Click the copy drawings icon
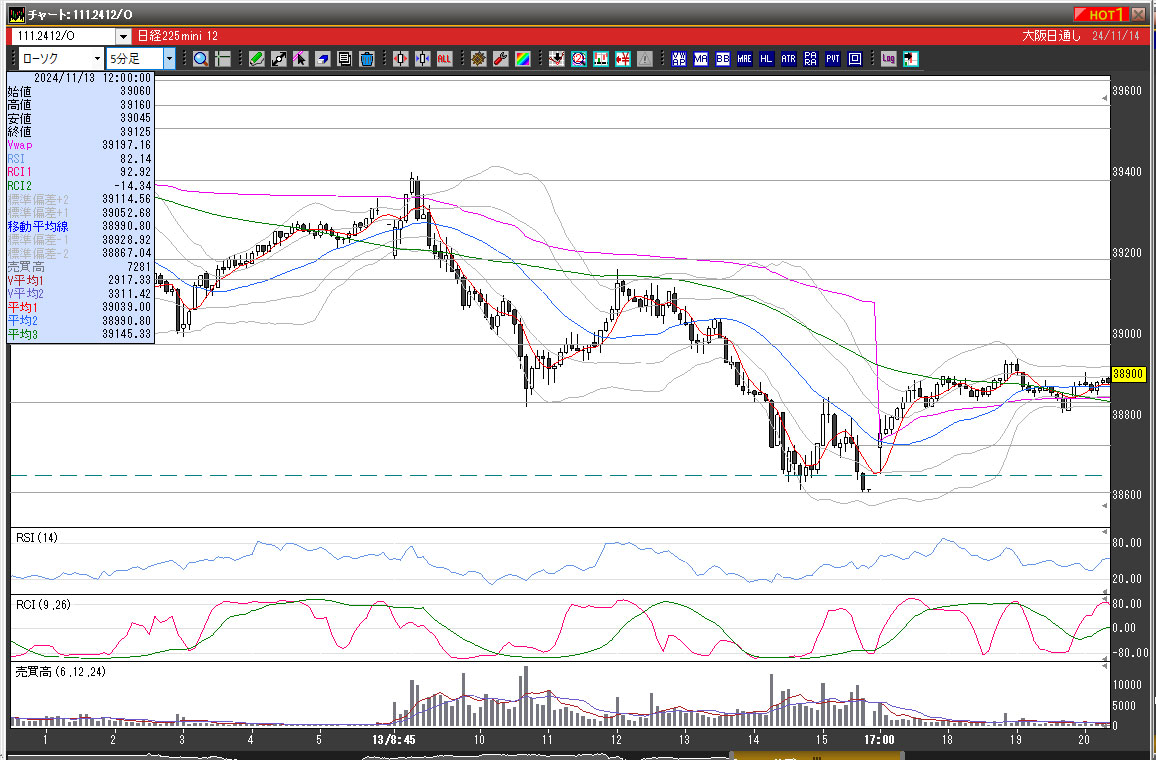 (344, 59)
